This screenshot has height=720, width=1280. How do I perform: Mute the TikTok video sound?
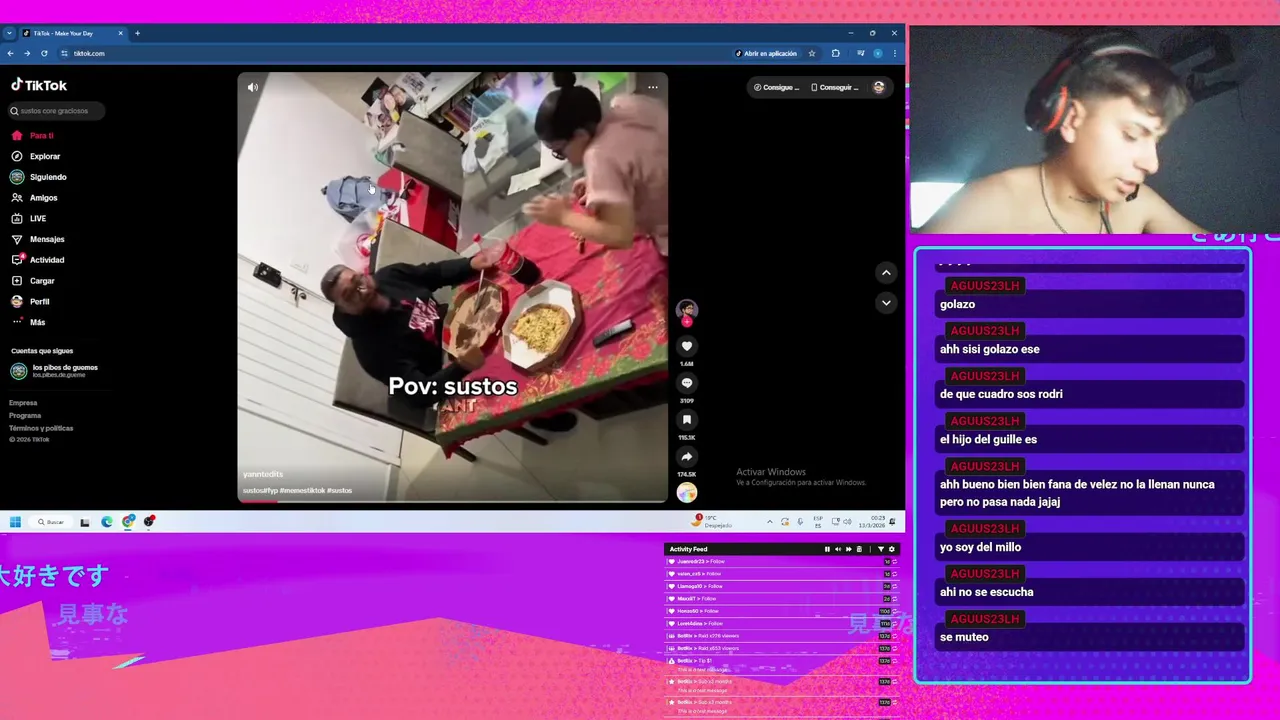253,87
